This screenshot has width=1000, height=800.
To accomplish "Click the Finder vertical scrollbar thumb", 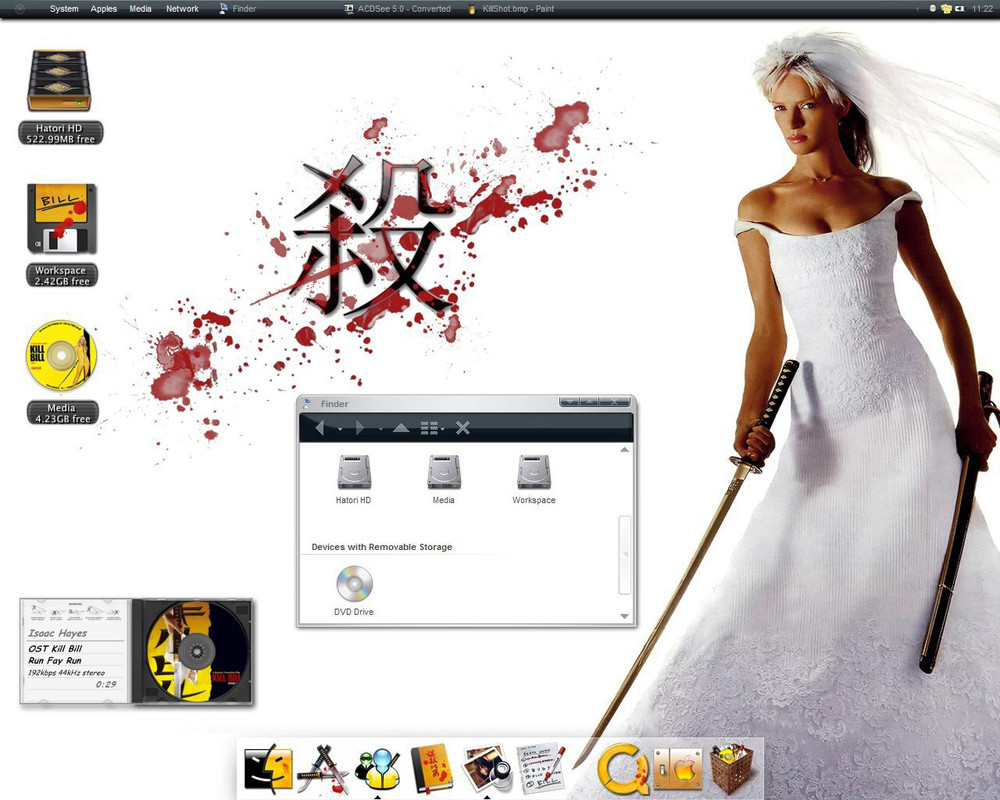I will point(624,555).
